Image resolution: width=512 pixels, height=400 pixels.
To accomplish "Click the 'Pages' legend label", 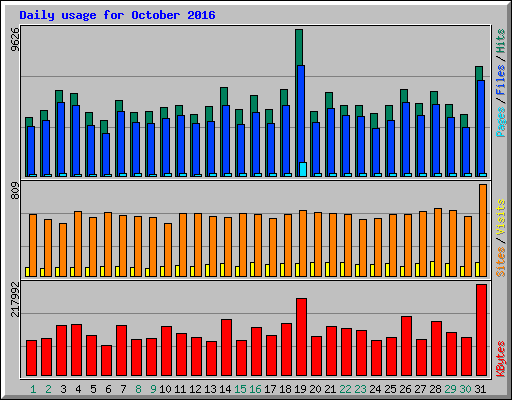I will (501, 122).
